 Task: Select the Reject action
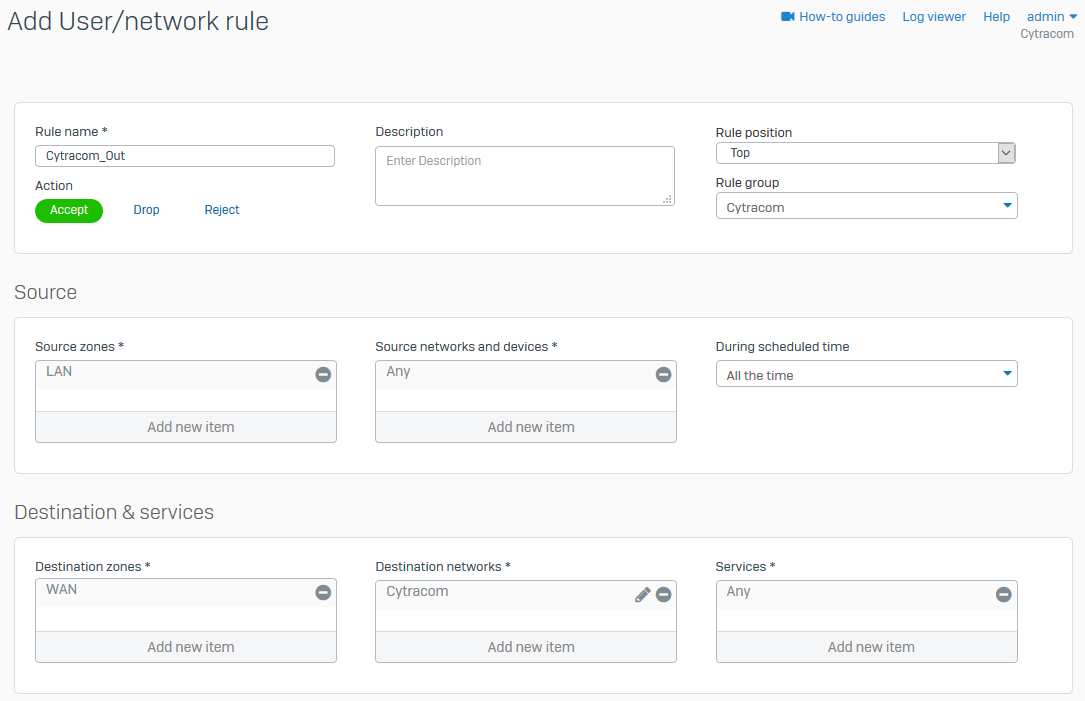coord(222,210)
